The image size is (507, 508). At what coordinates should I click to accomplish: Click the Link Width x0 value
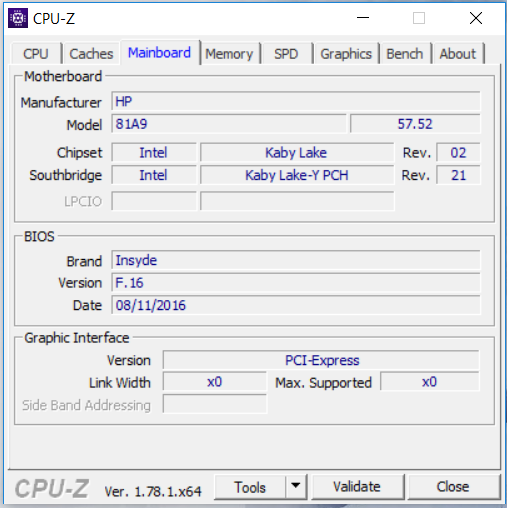pyautogui.click(x=215, y=382)
